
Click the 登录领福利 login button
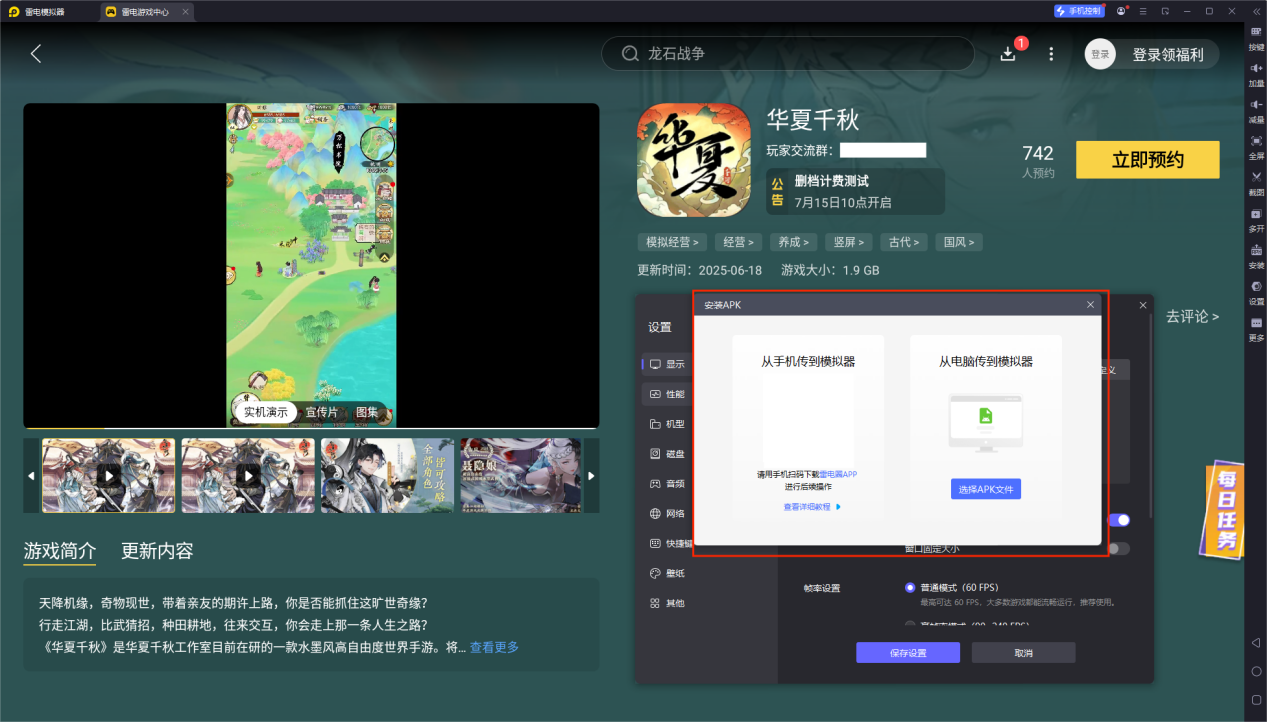(x=1168, y=54)
